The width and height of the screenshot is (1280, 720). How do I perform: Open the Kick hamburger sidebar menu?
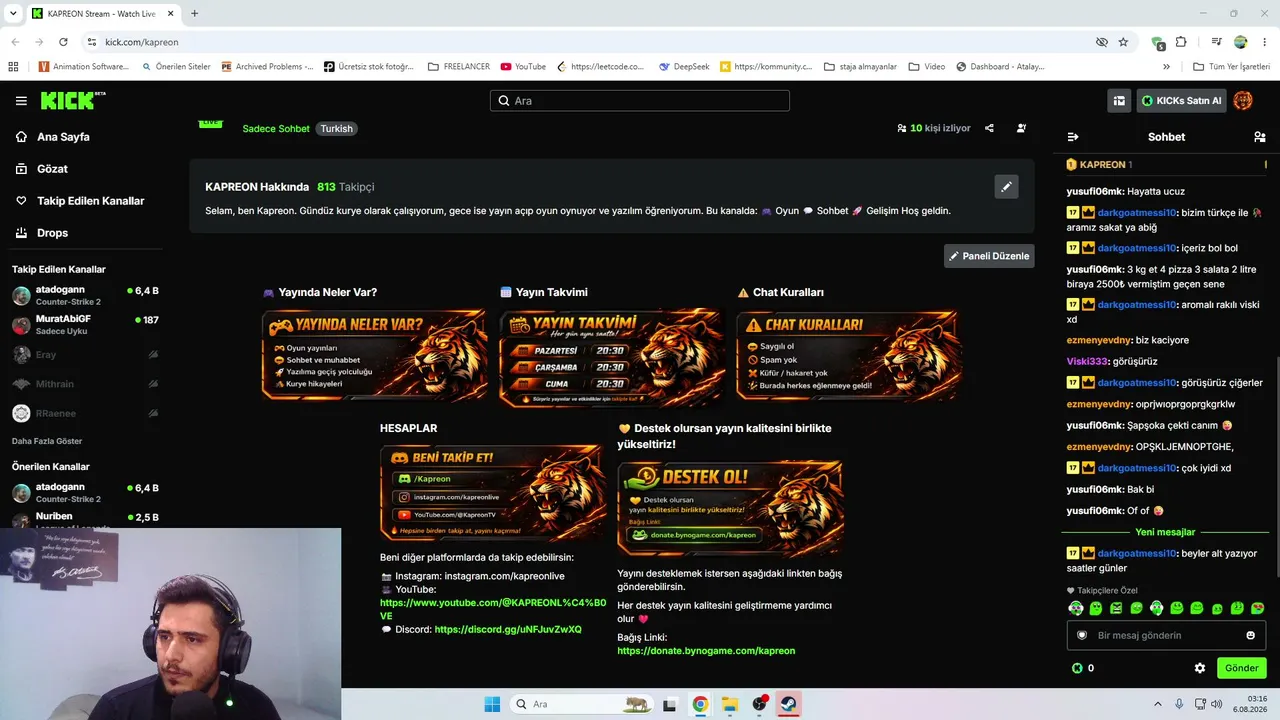click(x=21, y=101)
